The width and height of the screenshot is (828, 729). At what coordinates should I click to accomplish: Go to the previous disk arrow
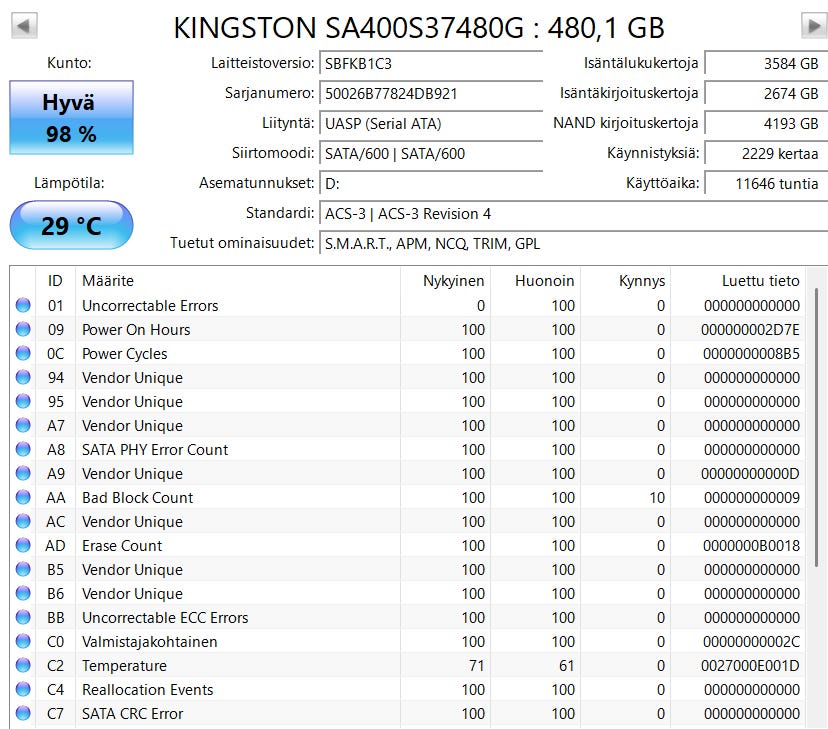[x=24, y=25]
